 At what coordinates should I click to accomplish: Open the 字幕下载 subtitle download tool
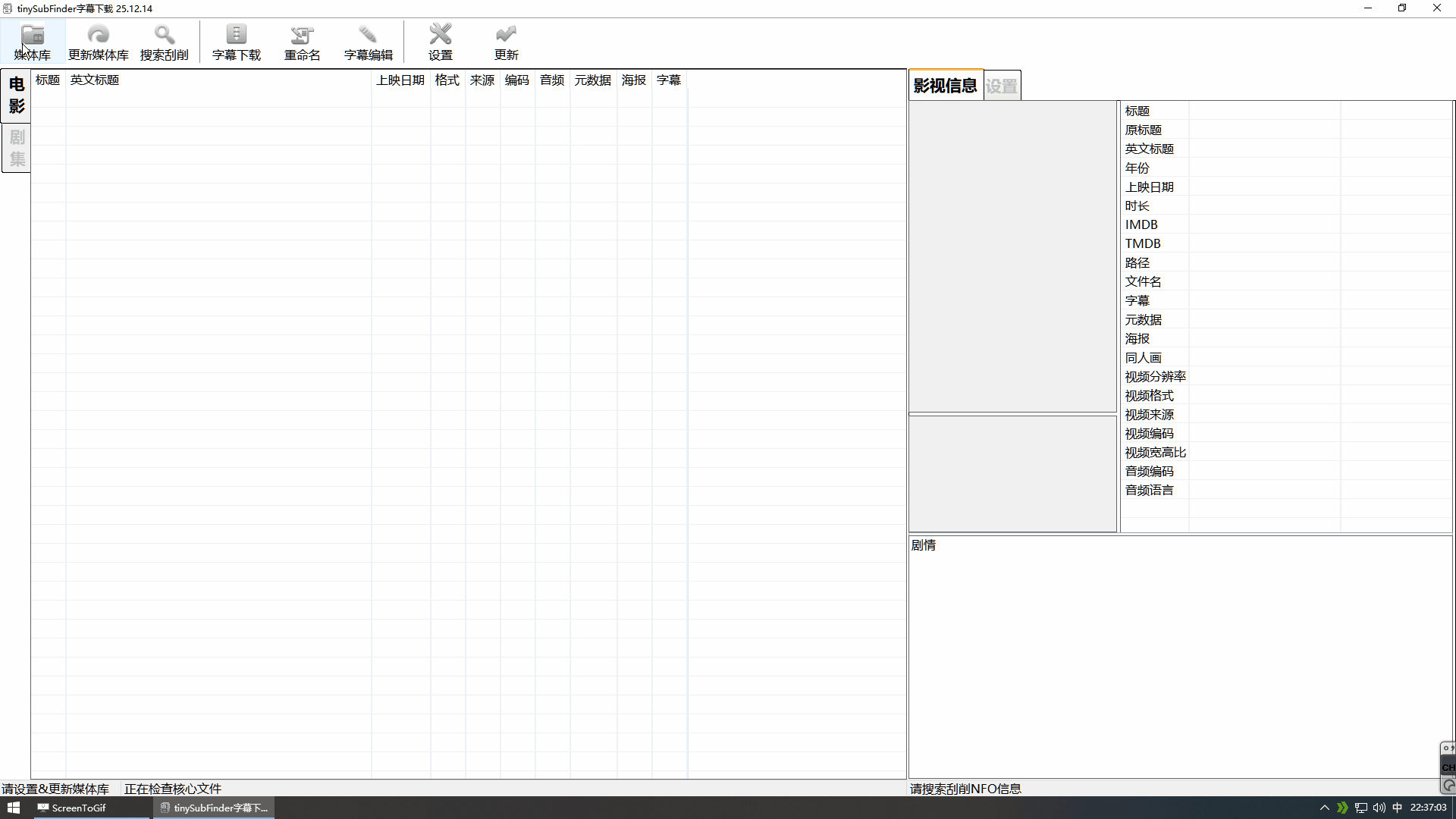point(236,42)
